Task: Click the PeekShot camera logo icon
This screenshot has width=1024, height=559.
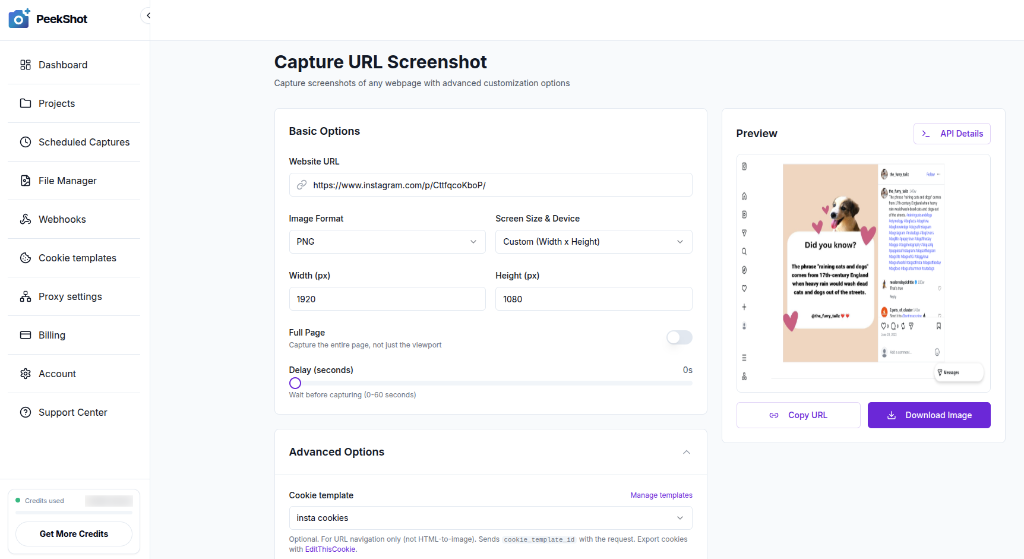Action: [x=19, y=18]
